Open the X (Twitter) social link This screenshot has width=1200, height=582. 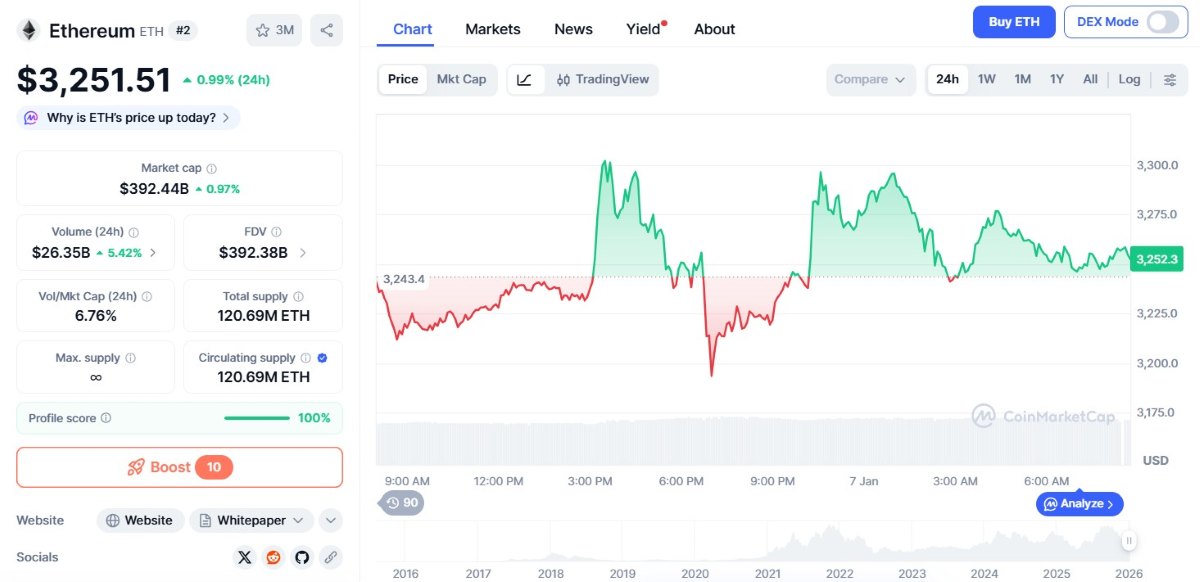tap(245, 557)
